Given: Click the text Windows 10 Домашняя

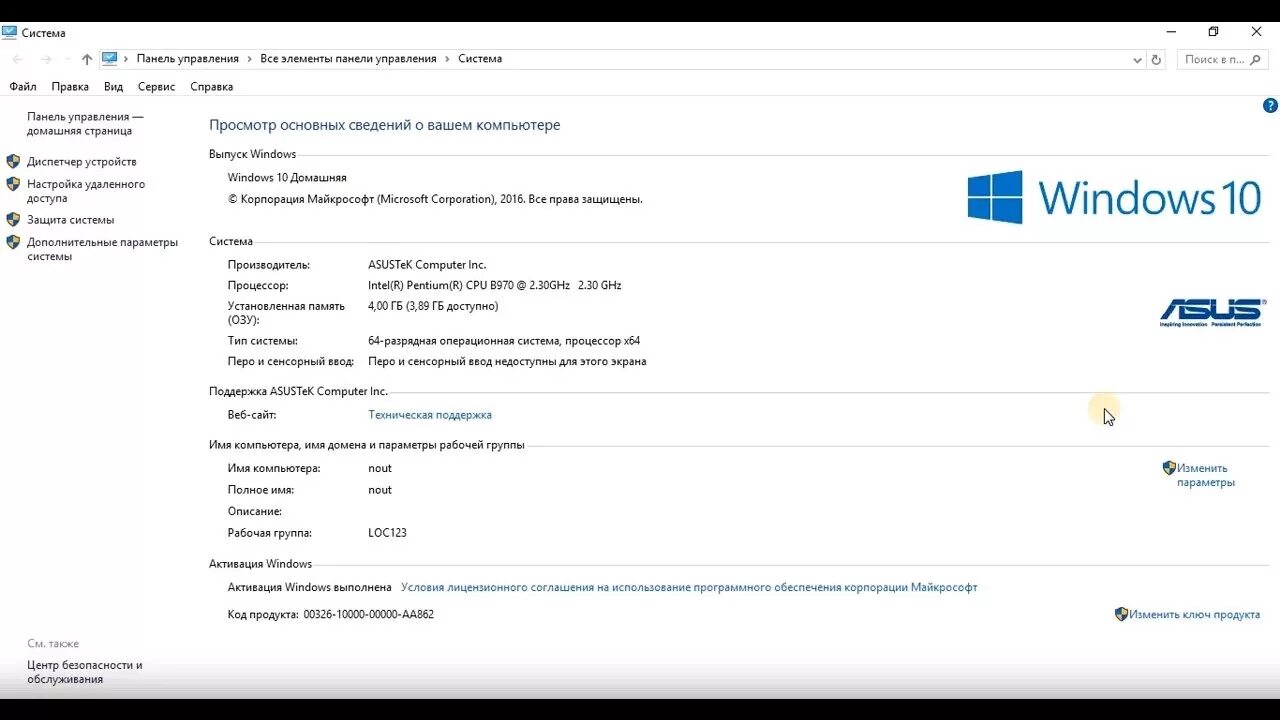Looking at the screenshot, I should (x=287, y=178).
